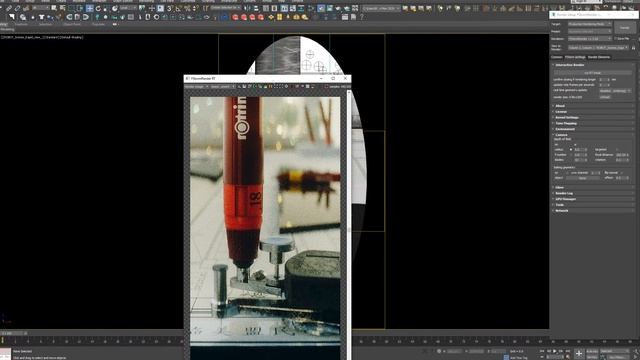Click the first red teapot icon
Image resolution: width=640 pixels, height=360 pixels.
tap(235, 17)
